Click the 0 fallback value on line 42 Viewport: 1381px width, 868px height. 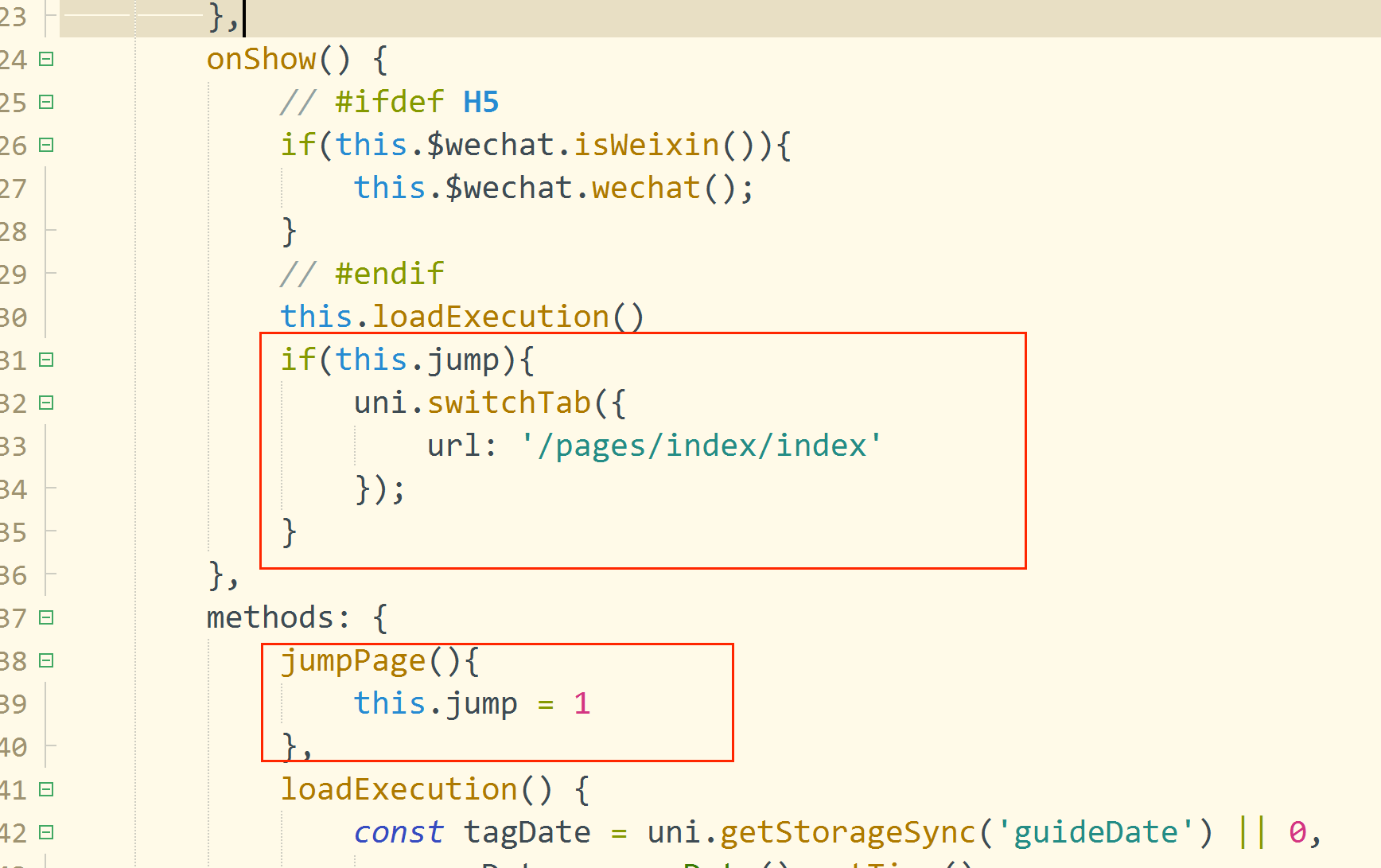point(1297,833)
